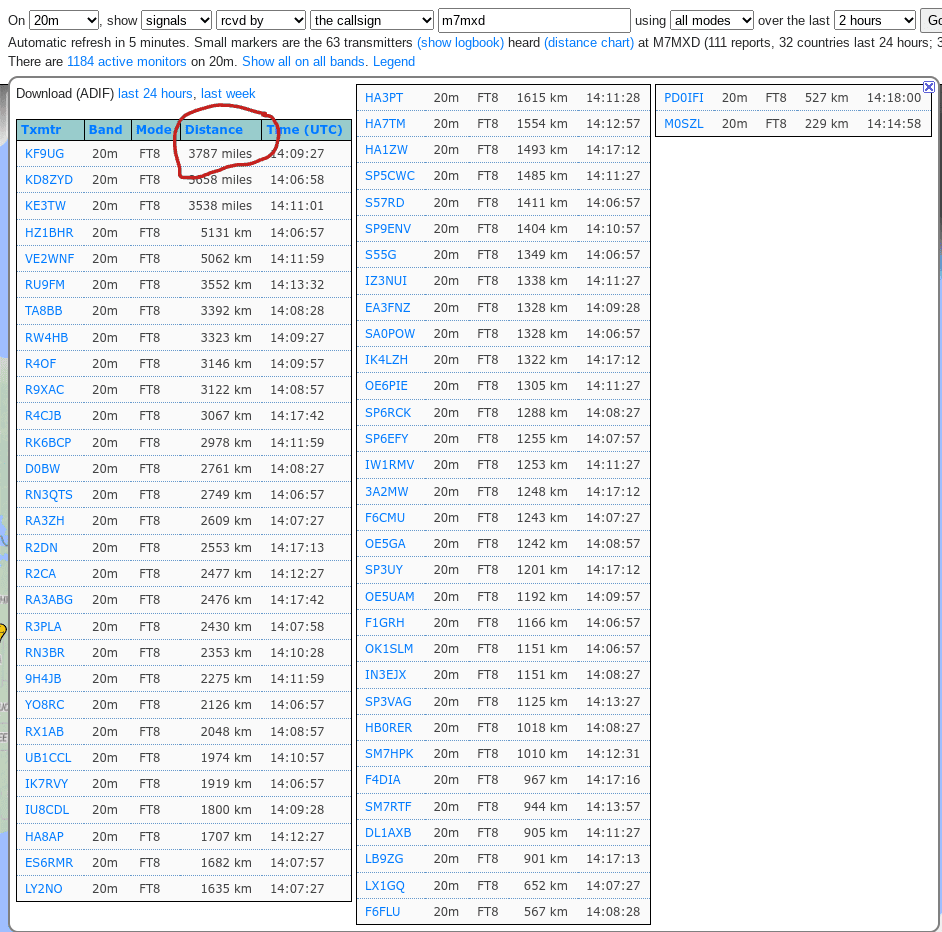
Task: Click 'Show all on all bands' link
Action: (303, 61)
